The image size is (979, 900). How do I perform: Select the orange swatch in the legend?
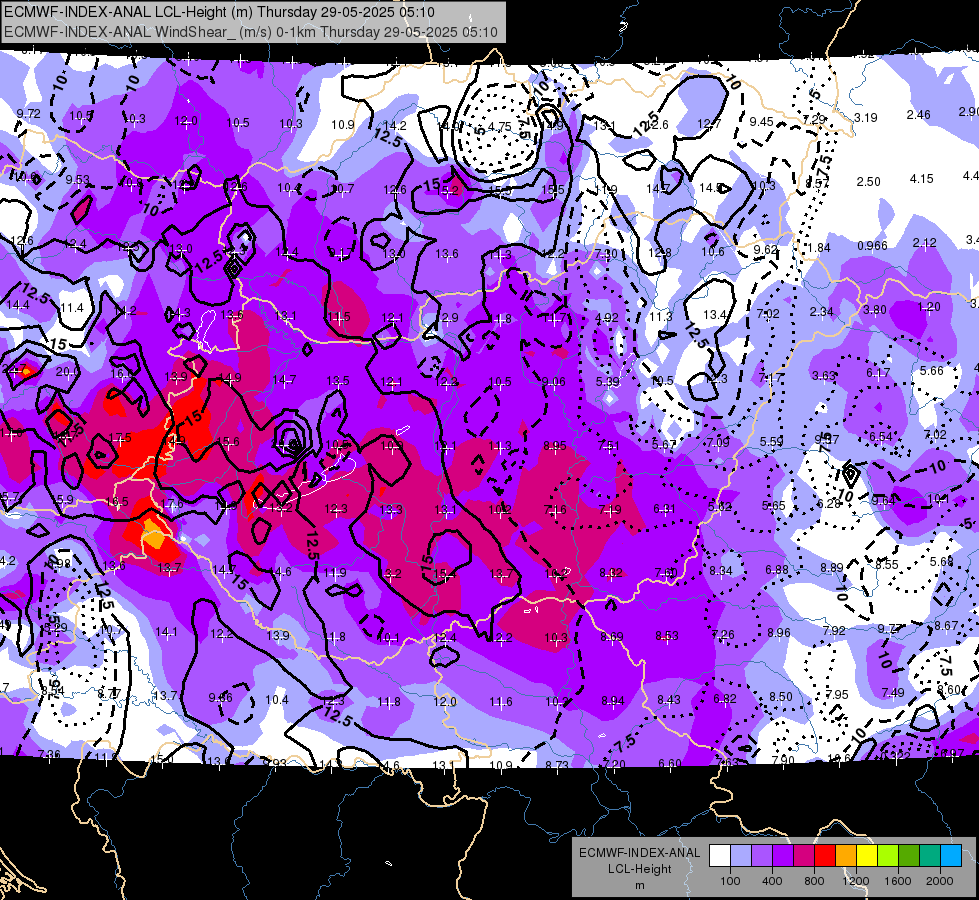pyautogui.click(x=846, y=856)
